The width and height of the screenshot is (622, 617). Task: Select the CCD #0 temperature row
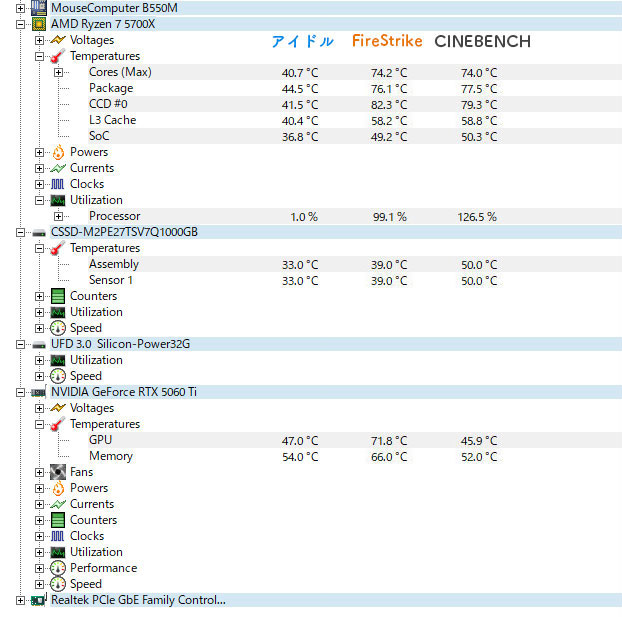tap(355, 104)
